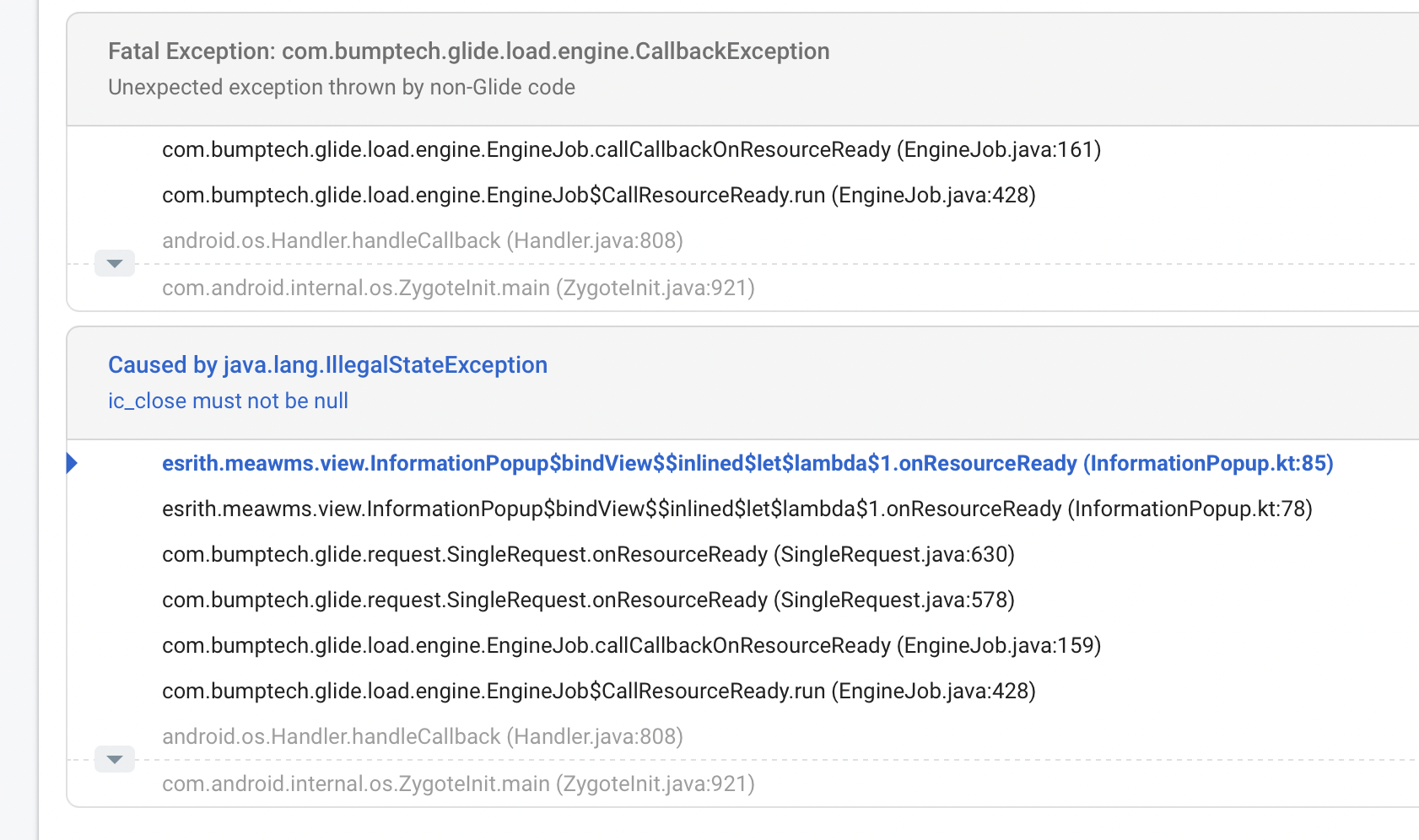Select ZygoteInit.java:921 frame in Caused by block
This screenshot has height=840, width=1419.
[458, 784]
